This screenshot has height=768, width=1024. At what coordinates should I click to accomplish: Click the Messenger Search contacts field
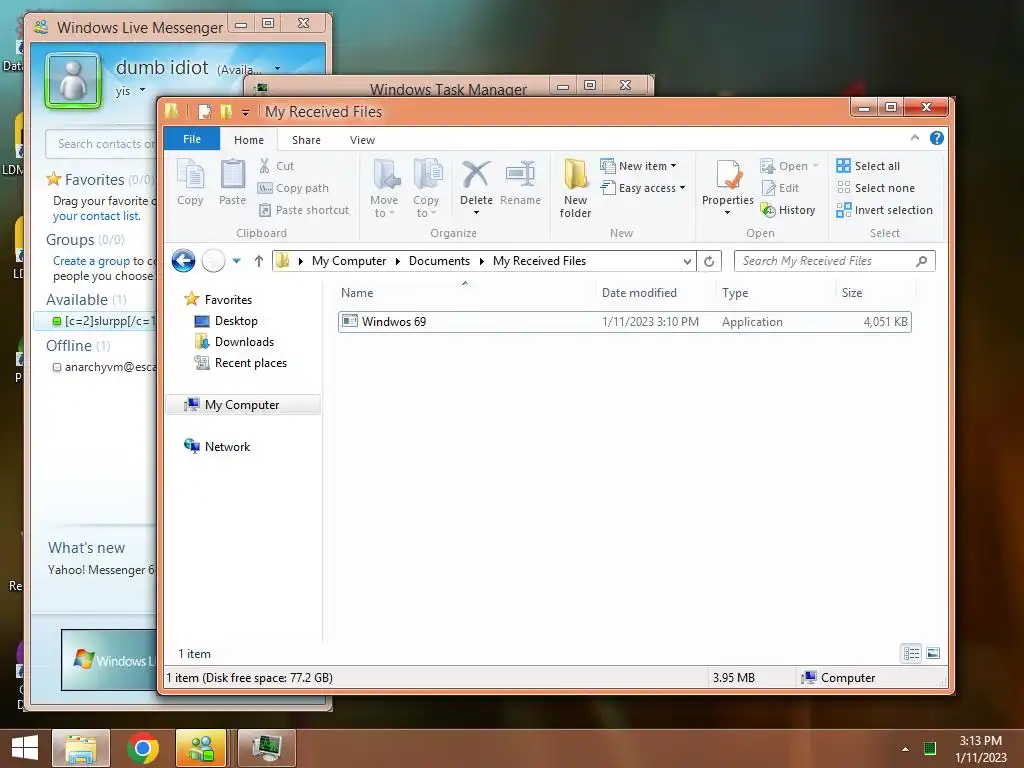coord(101,144)
